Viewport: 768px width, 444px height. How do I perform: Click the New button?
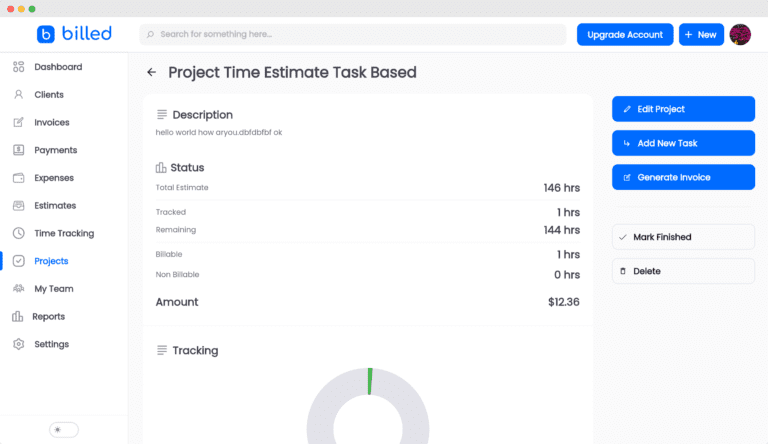point(701,35)
